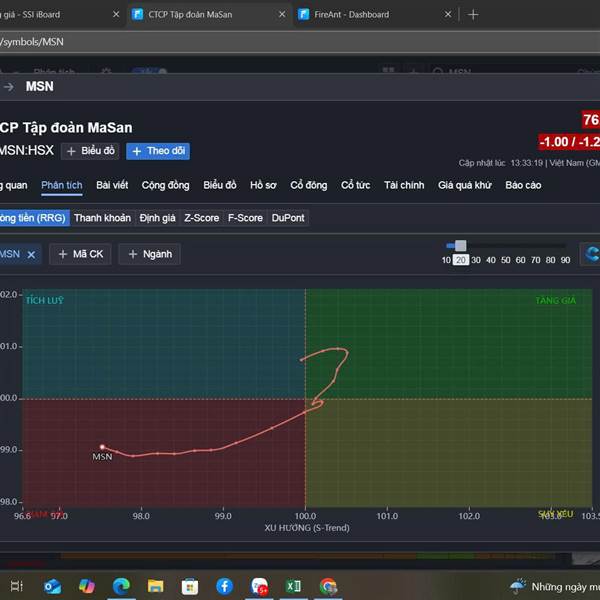Image resolution: width=600 pixels, height=600 pixels.
Task: Open Chrome from the taskbar
Action: click(x=328, y=586)
